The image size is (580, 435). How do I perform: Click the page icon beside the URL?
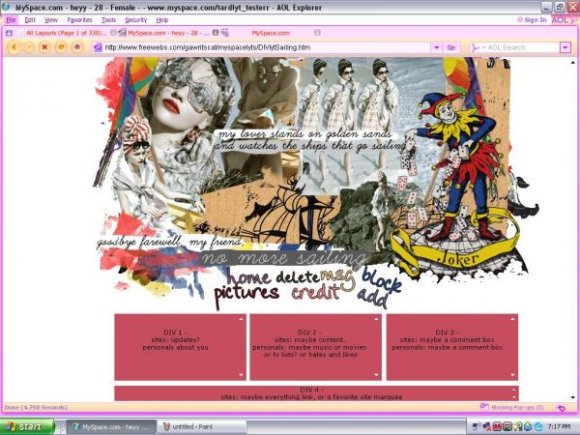click(x=98, y=47)
